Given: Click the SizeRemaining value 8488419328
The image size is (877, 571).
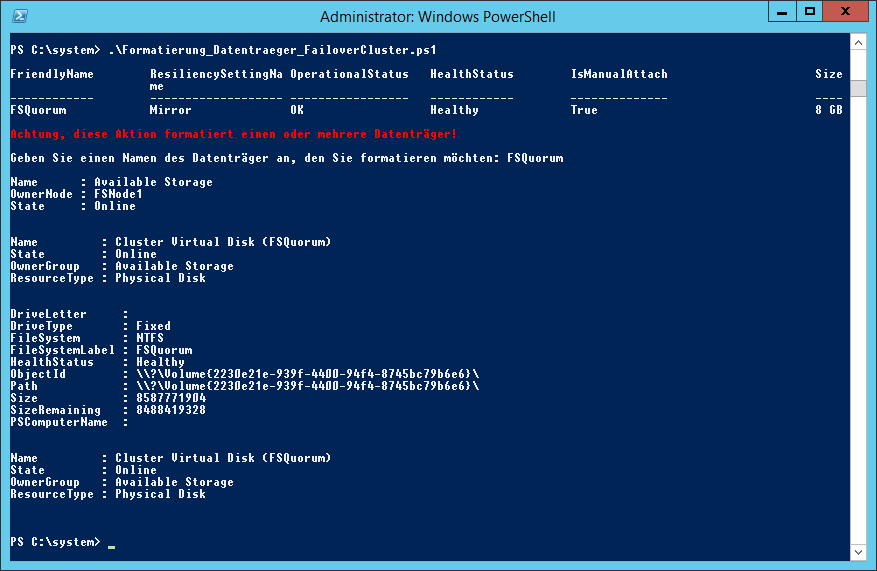Looking at the screenshot, I should (171, 410).
